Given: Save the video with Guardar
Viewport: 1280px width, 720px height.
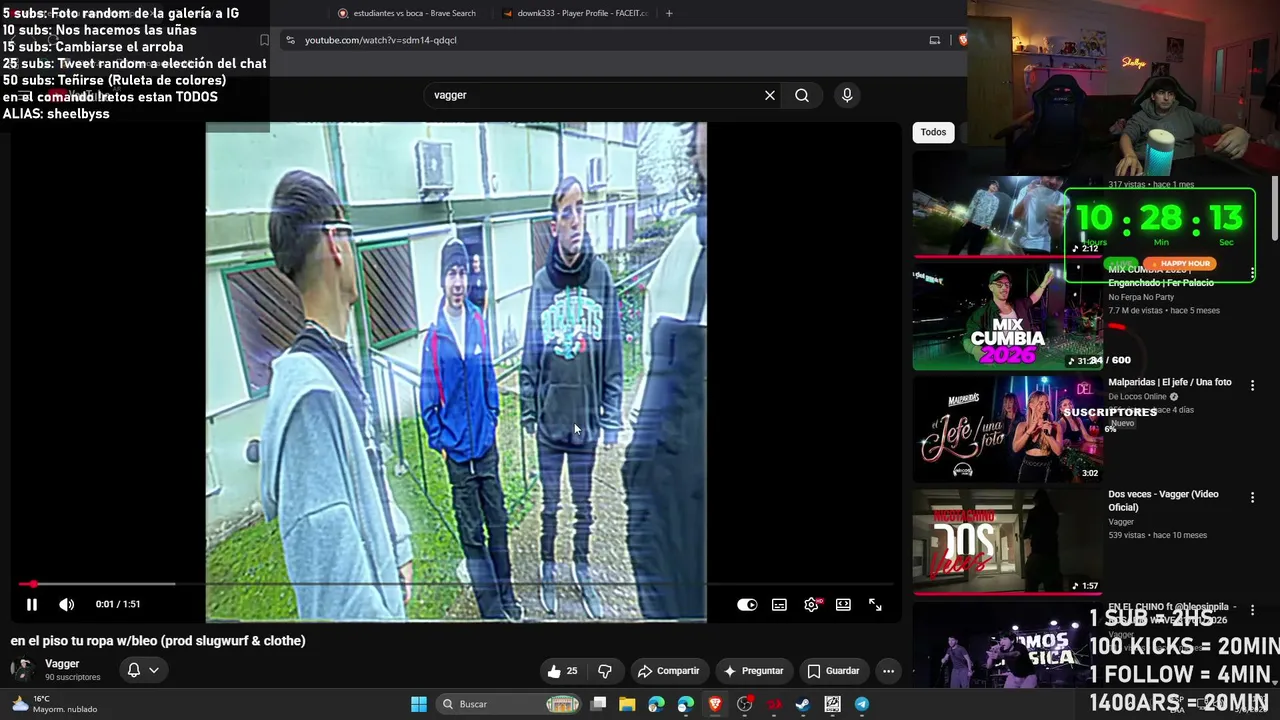Looking at the screenshot, I should pos(833,671).
